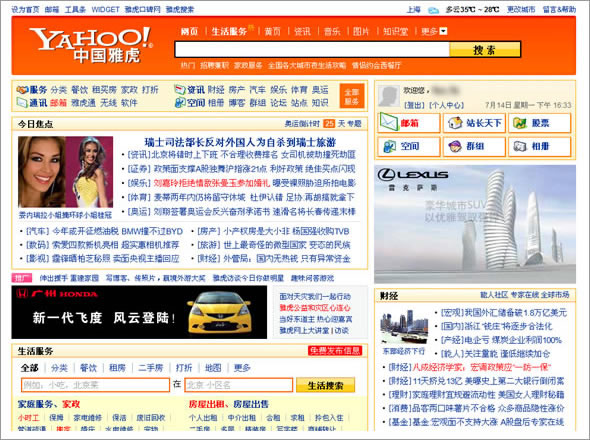The width and height of the screenshot is (590, 440).
Task: Open red headline 刘嘉玲拒绝情敌张曼玉参加婚礼
Action: [212, 183]
